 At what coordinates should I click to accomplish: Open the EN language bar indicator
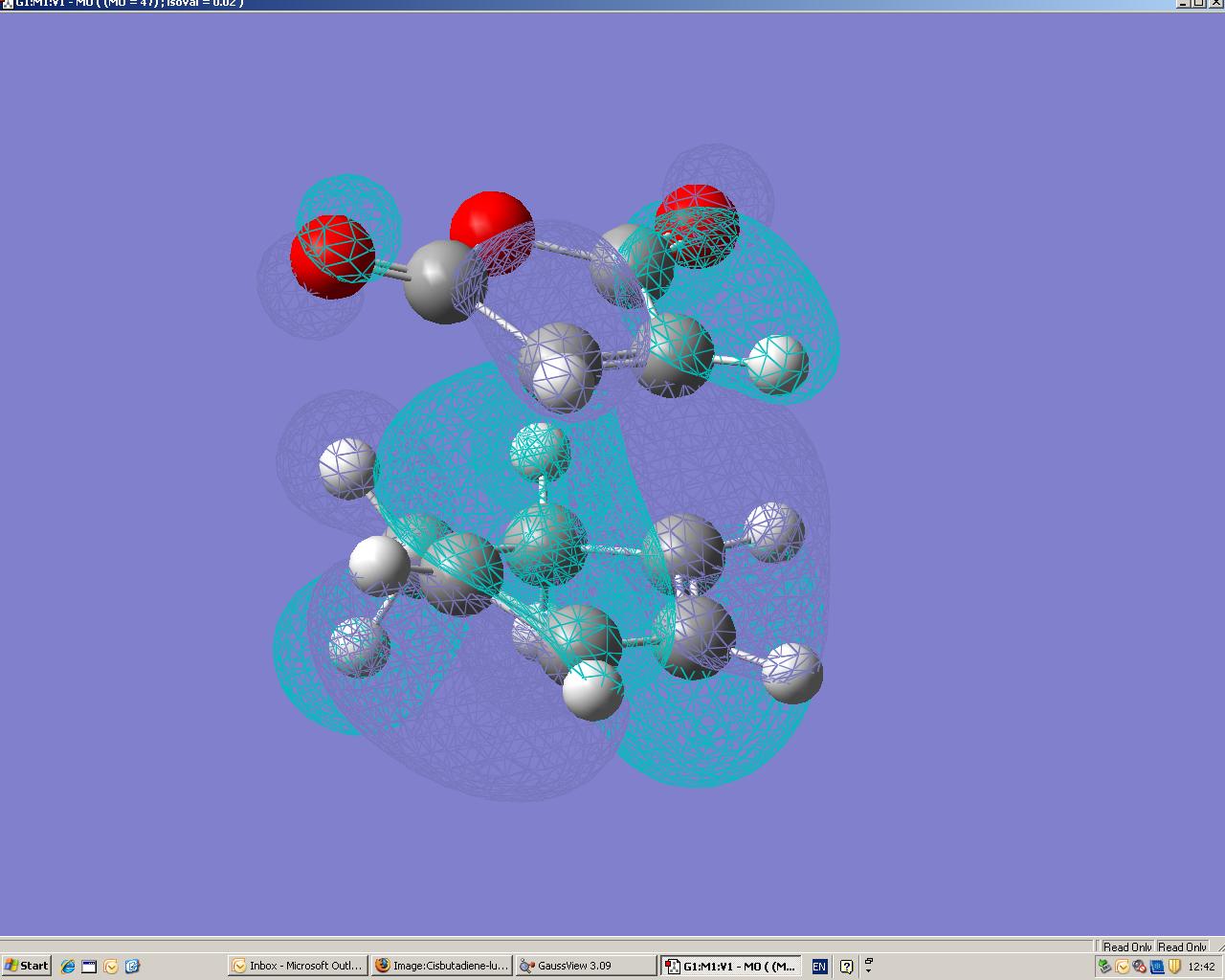[x=819, y=967]
